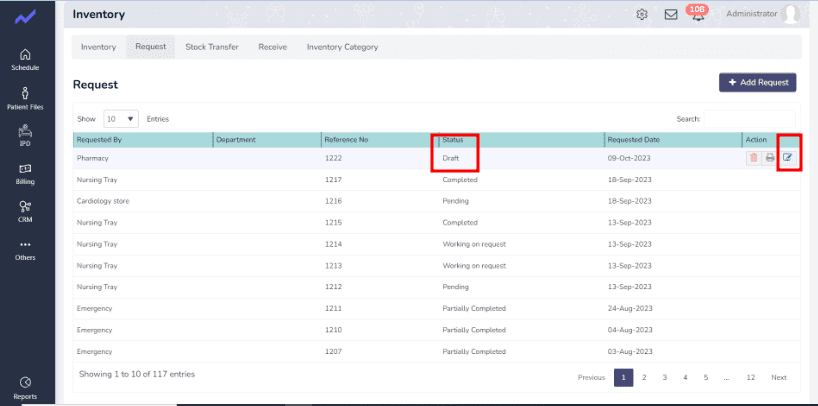The width and height of the screenshot is (818, 406).
Task: Switch to the Stock Transfer tab
Action: pos(211,47)
